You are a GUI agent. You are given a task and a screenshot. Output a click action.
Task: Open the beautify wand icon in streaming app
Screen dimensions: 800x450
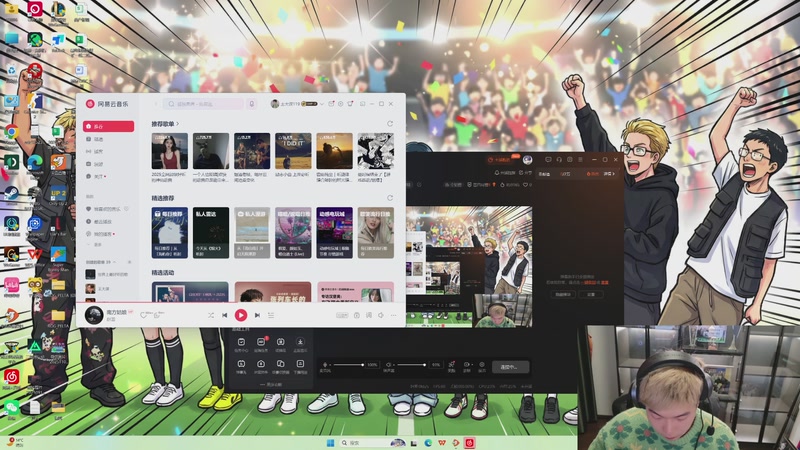[452, 365]
